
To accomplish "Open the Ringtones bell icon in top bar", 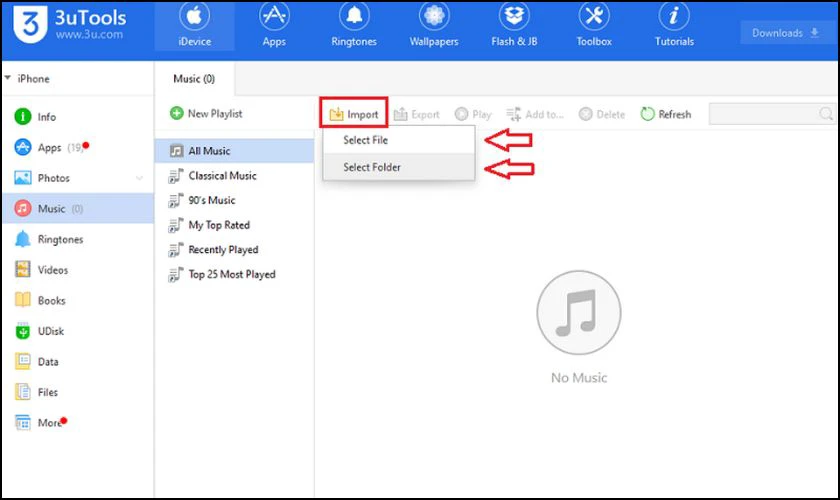I will coord(356,17).
